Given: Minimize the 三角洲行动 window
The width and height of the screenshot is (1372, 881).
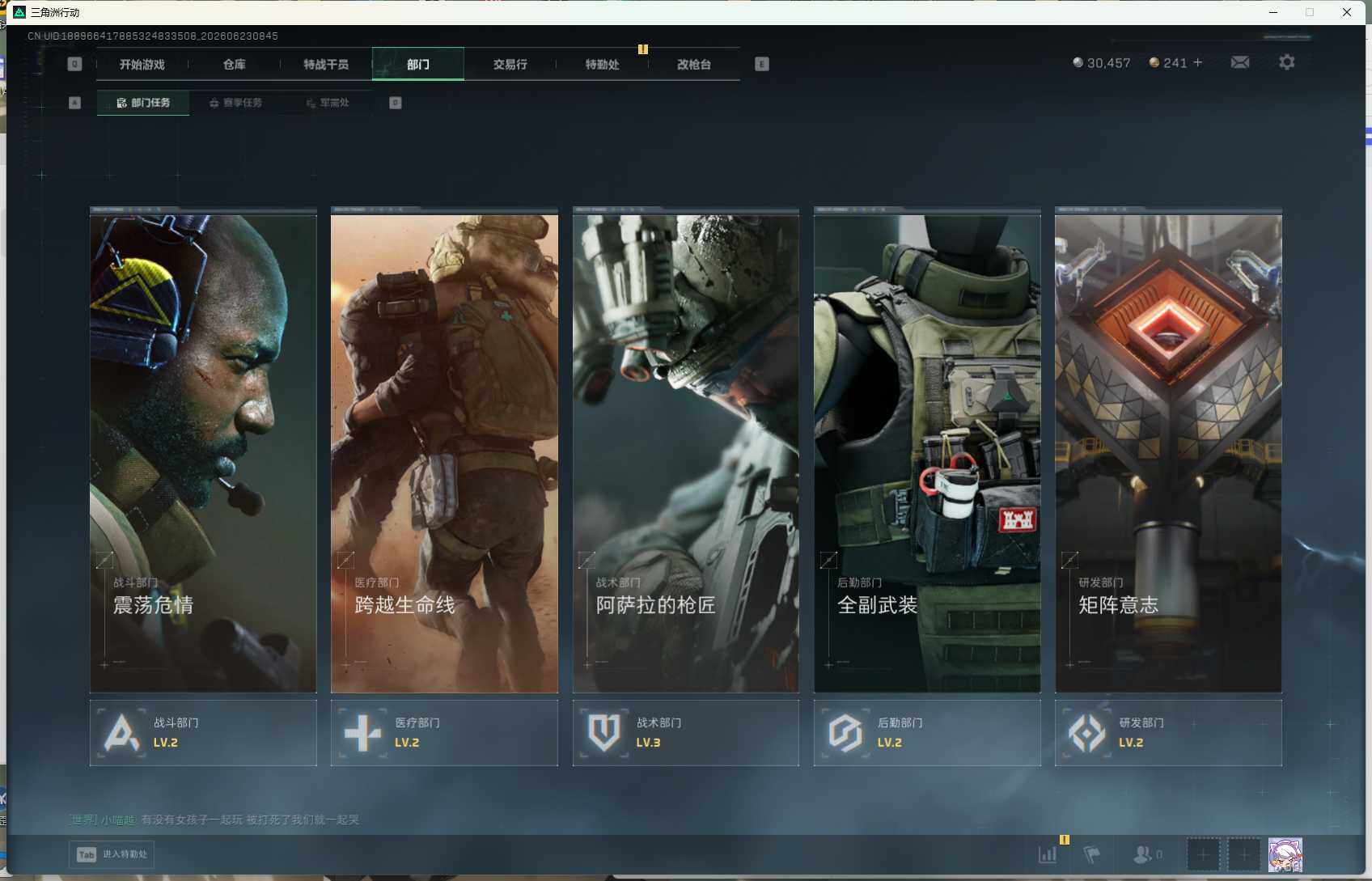Looking at the screenshot, I should point(1273,12).
